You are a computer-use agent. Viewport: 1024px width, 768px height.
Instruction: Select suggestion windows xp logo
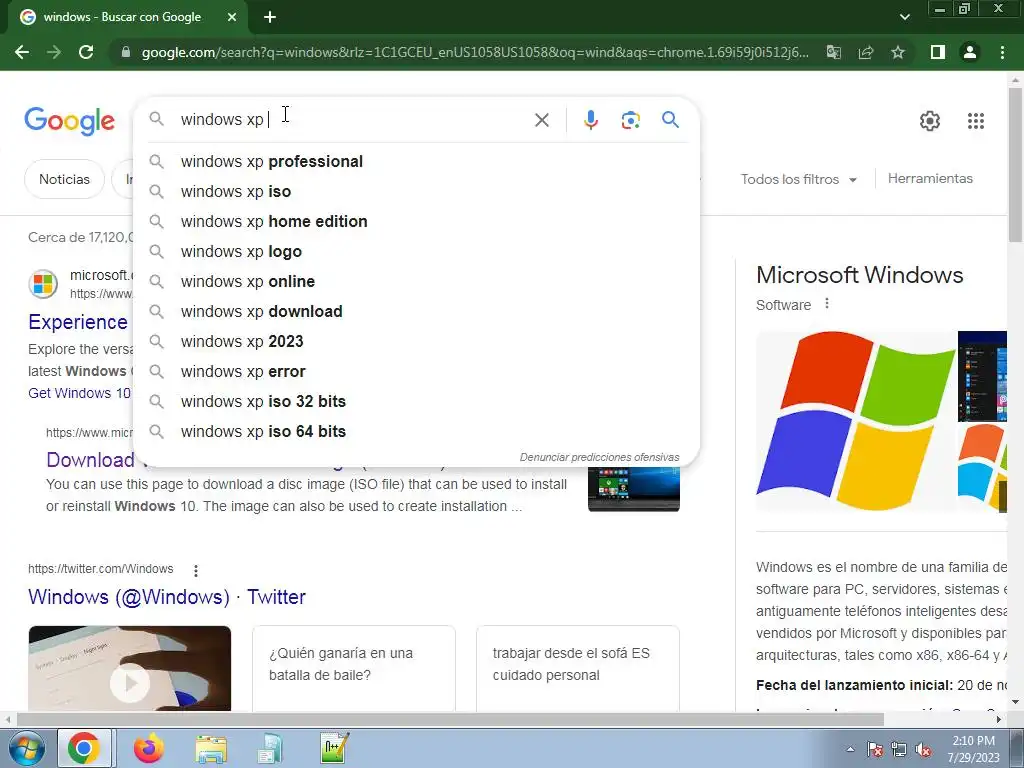click(416, 251)
